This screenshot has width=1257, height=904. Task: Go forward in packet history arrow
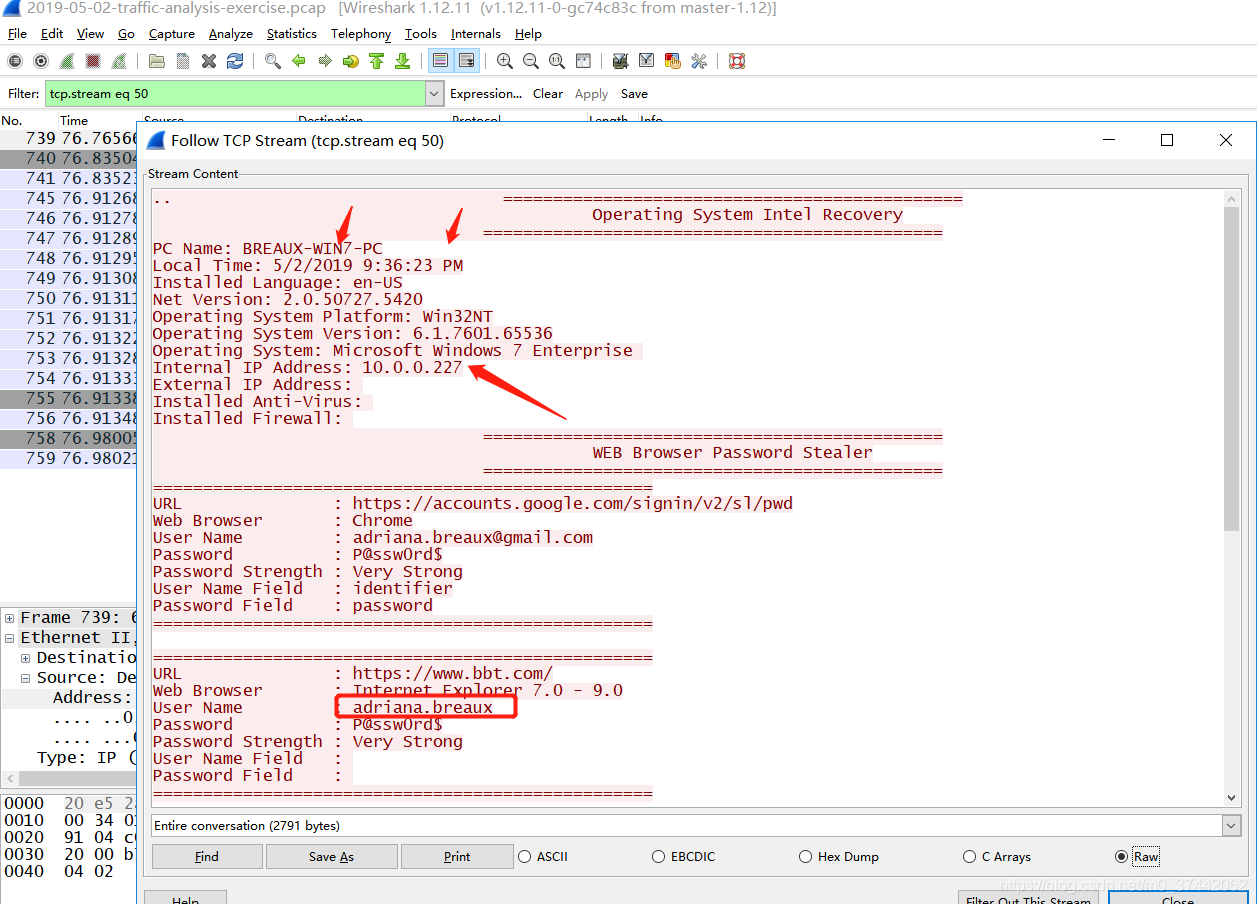click(325, 61)
